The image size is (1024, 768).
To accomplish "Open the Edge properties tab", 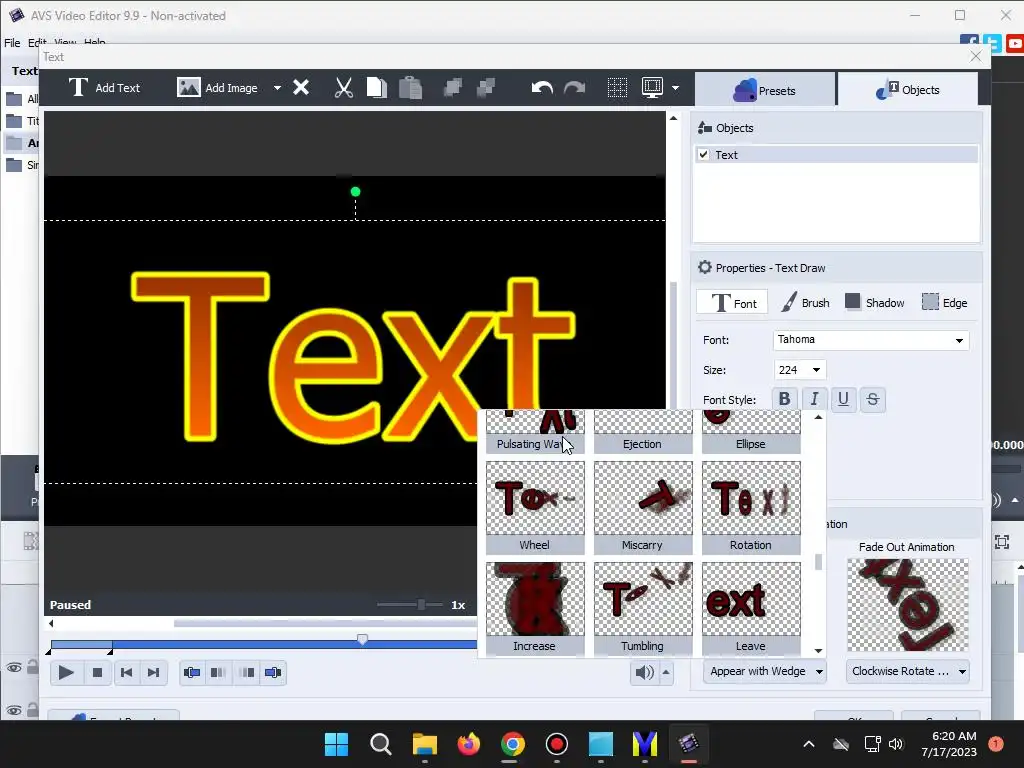I will [x=944, y=303].
